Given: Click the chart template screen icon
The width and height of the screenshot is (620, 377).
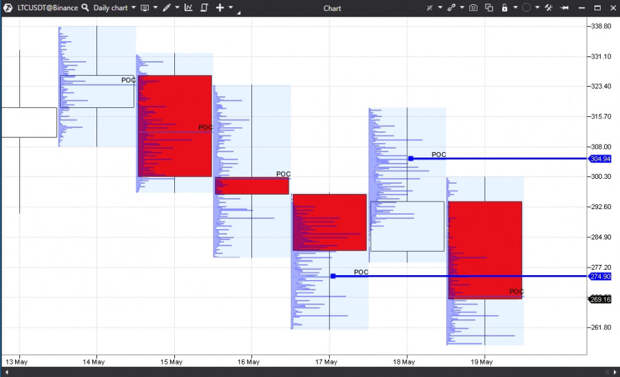Looking at the screenshot, I should tap(145, 8).
